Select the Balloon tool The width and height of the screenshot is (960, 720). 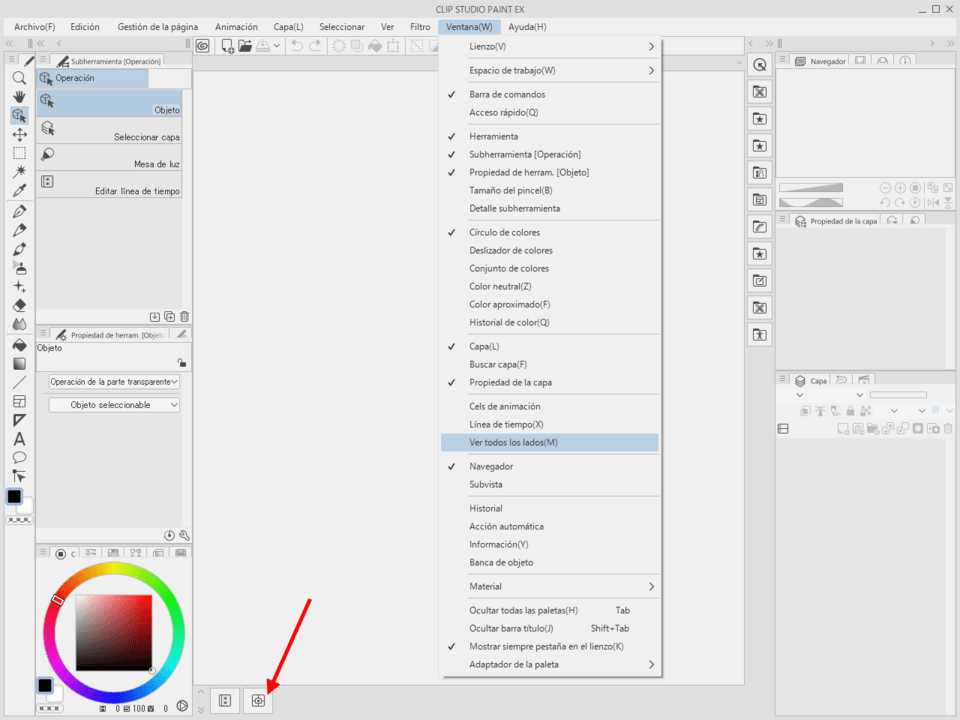[x=19, y=457]
